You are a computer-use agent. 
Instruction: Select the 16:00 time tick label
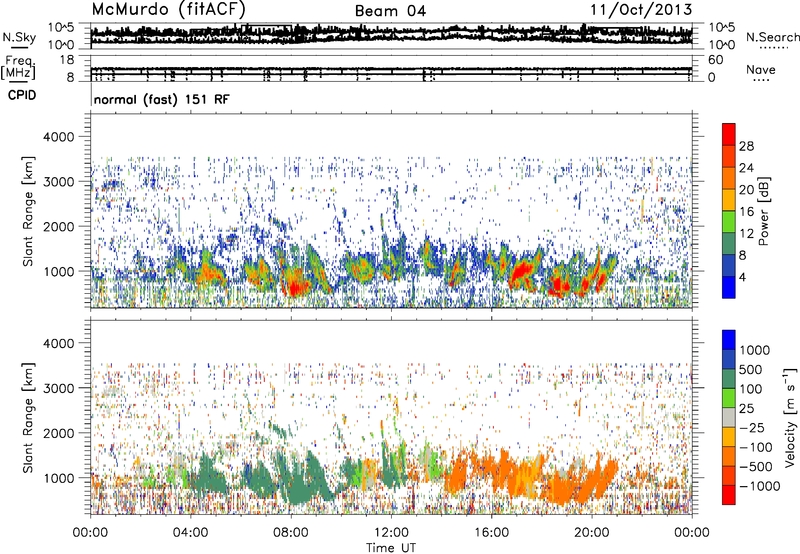491,533
